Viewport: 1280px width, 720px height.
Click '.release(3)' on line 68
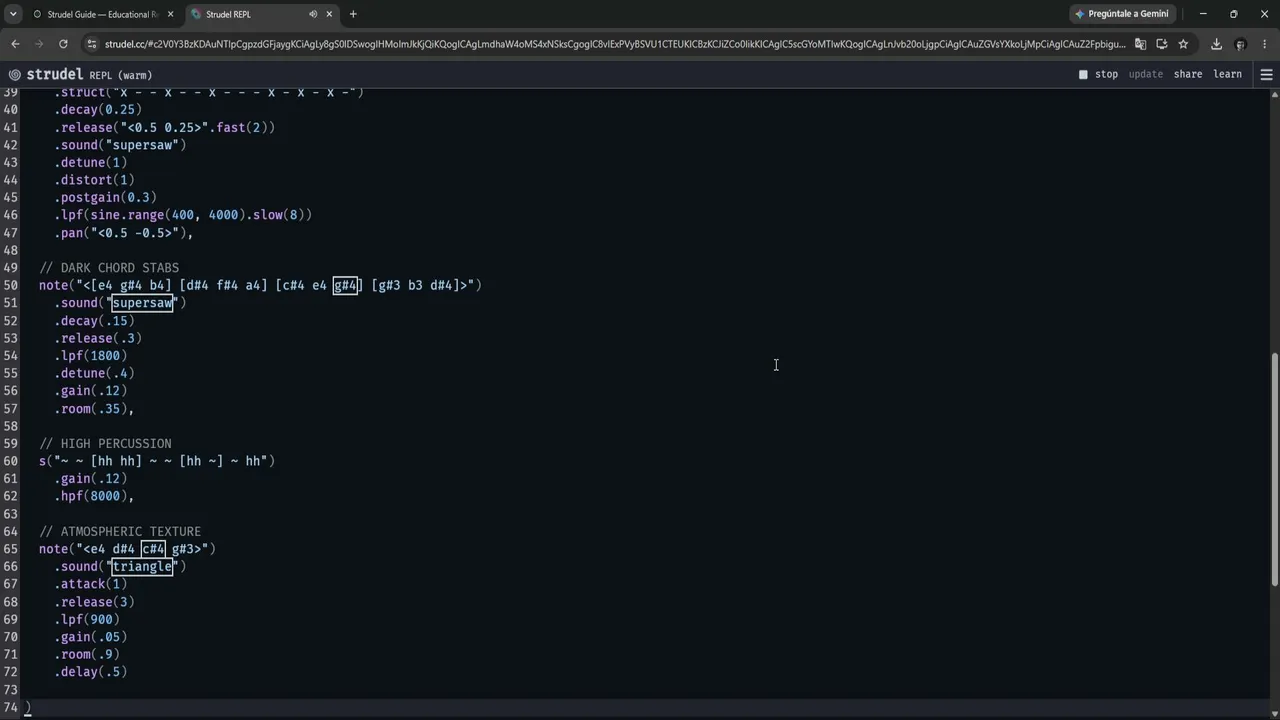point(94,602)
